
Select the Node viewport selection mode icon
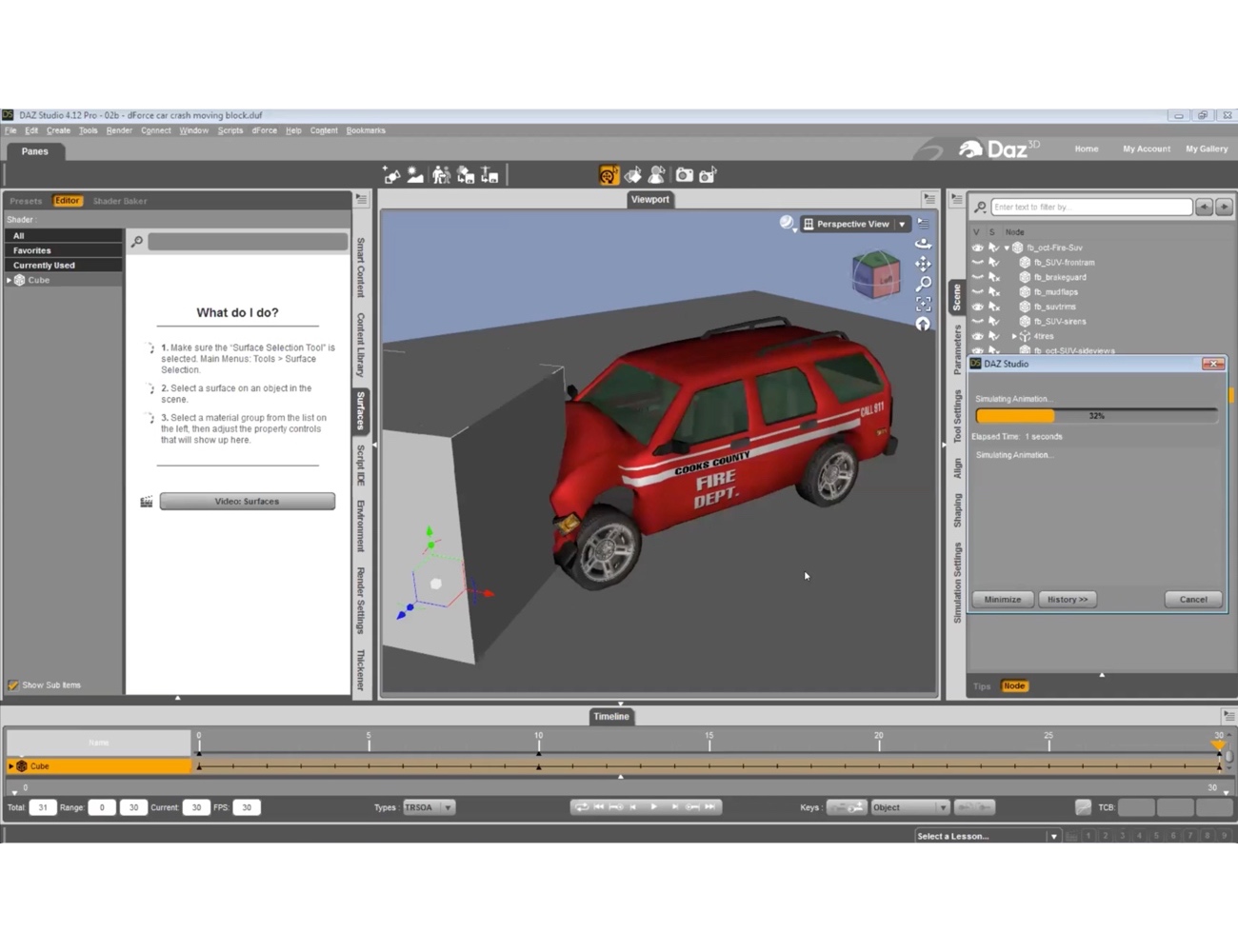[608, 174]
